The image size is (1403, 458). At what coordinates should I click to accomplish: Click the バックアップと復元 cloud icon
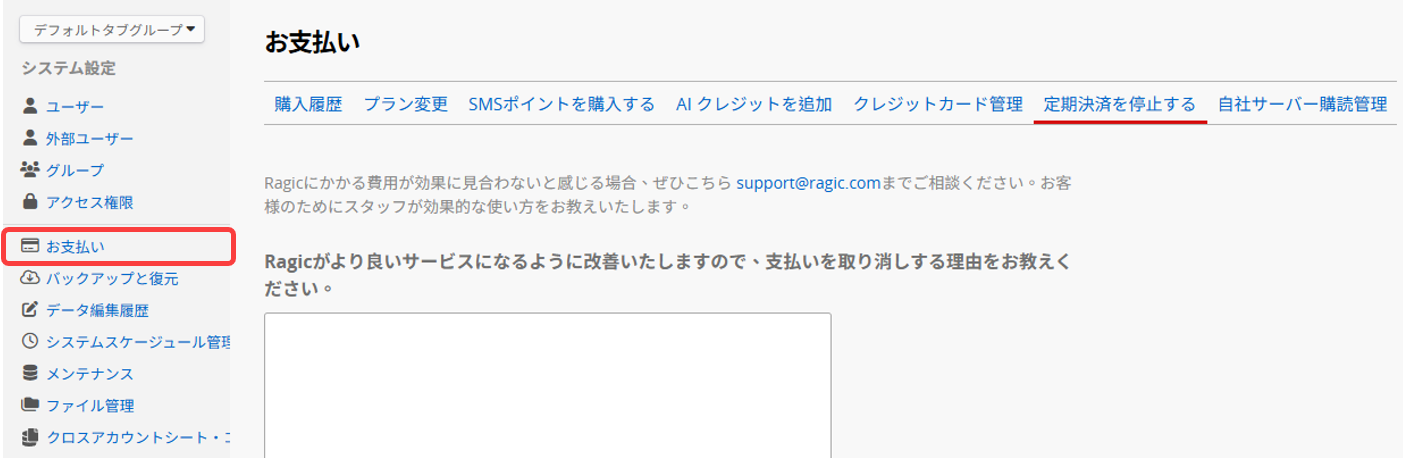click(30, 278)
